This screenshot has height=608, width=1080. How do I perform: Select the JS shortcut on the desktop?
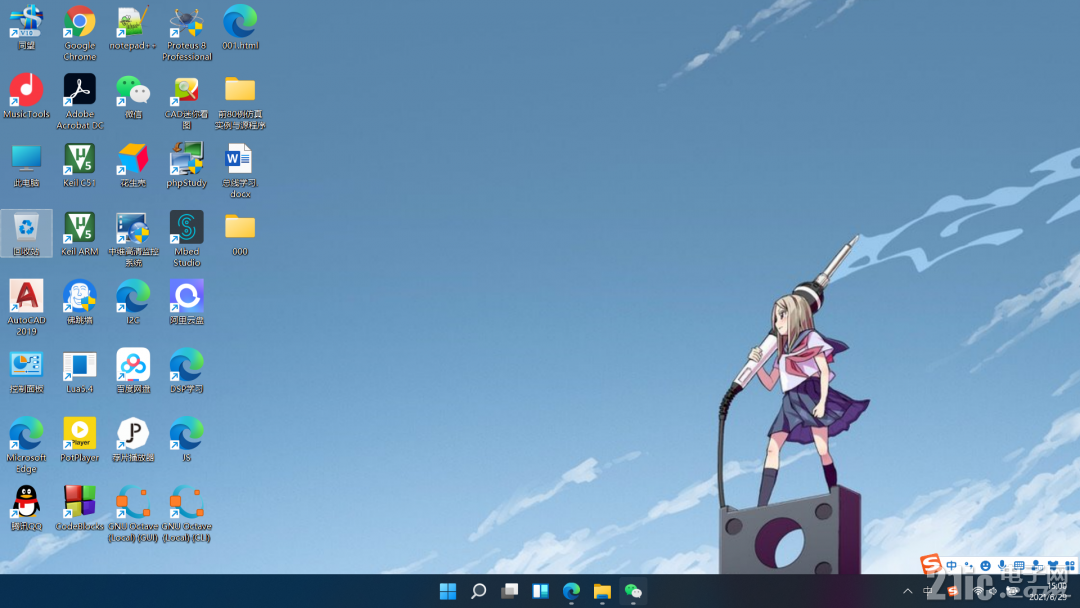pos(187,439)
